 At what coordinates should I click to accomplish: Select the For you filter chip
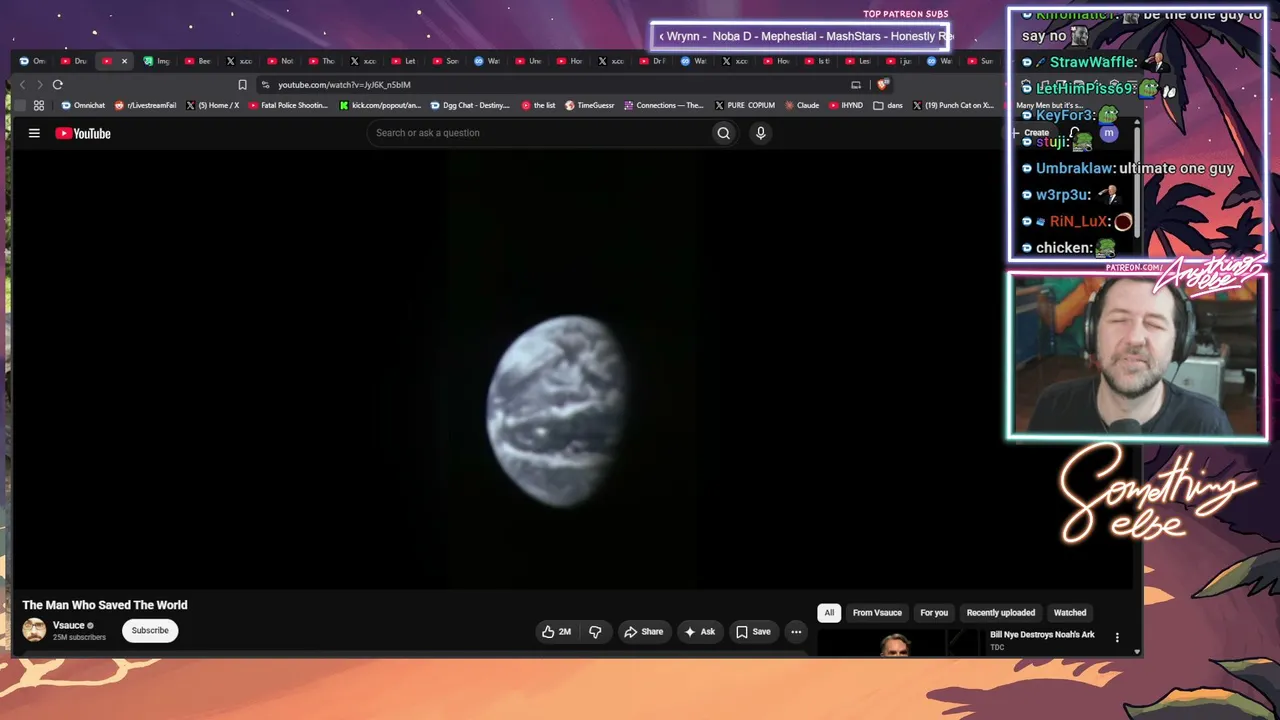point(934,613)
